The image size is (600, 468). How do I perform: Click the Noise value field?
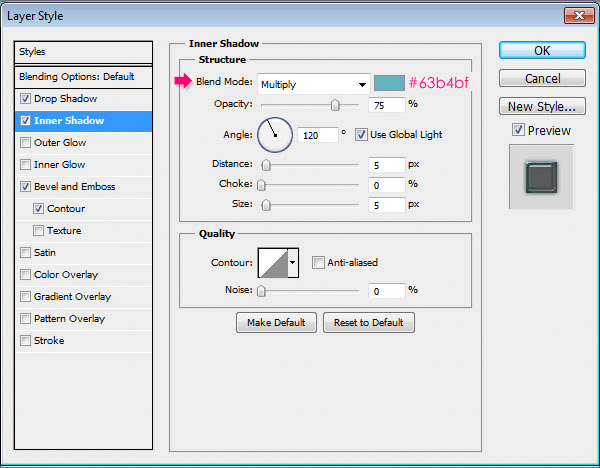(x=387, y=291)
